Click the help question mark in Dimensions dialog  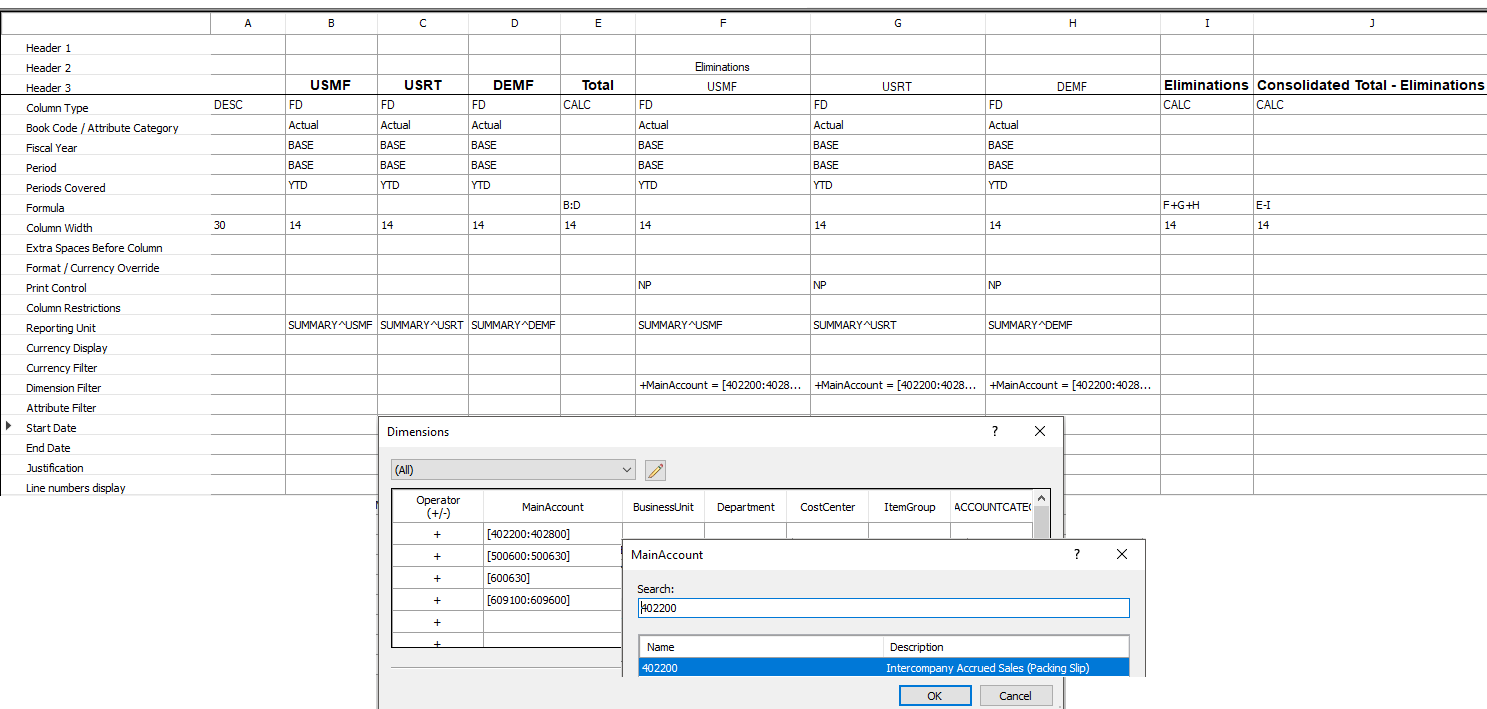pyautogui.click(x=995, y=431)
